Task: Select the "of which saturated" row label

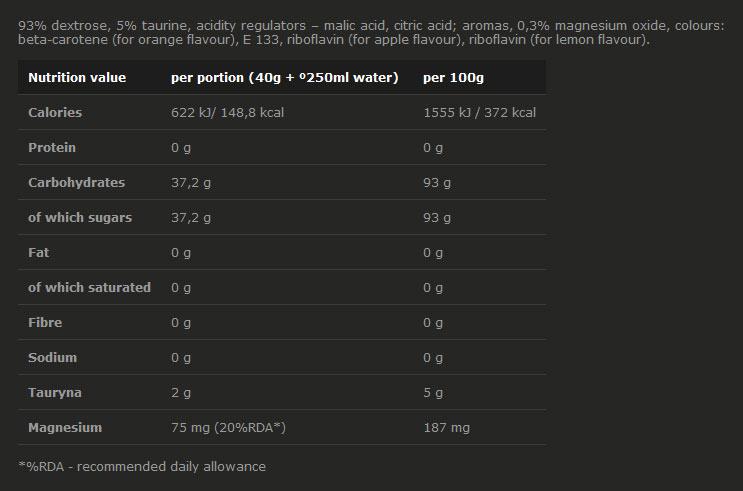Action: point(89,287)
